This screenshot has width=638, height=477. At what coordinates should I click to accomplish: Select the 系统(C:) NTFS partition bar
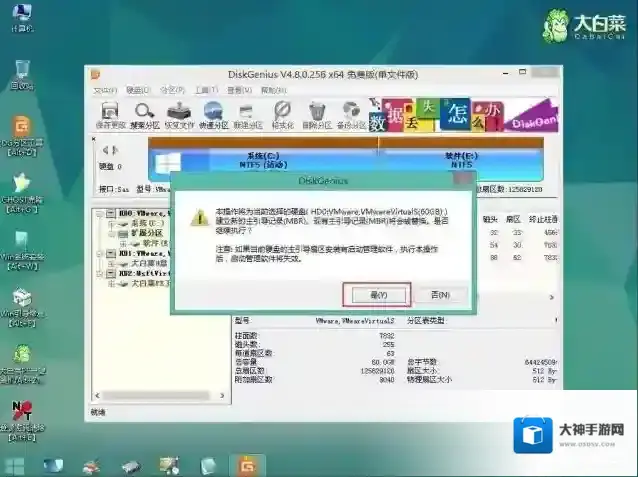click(263, 160)
